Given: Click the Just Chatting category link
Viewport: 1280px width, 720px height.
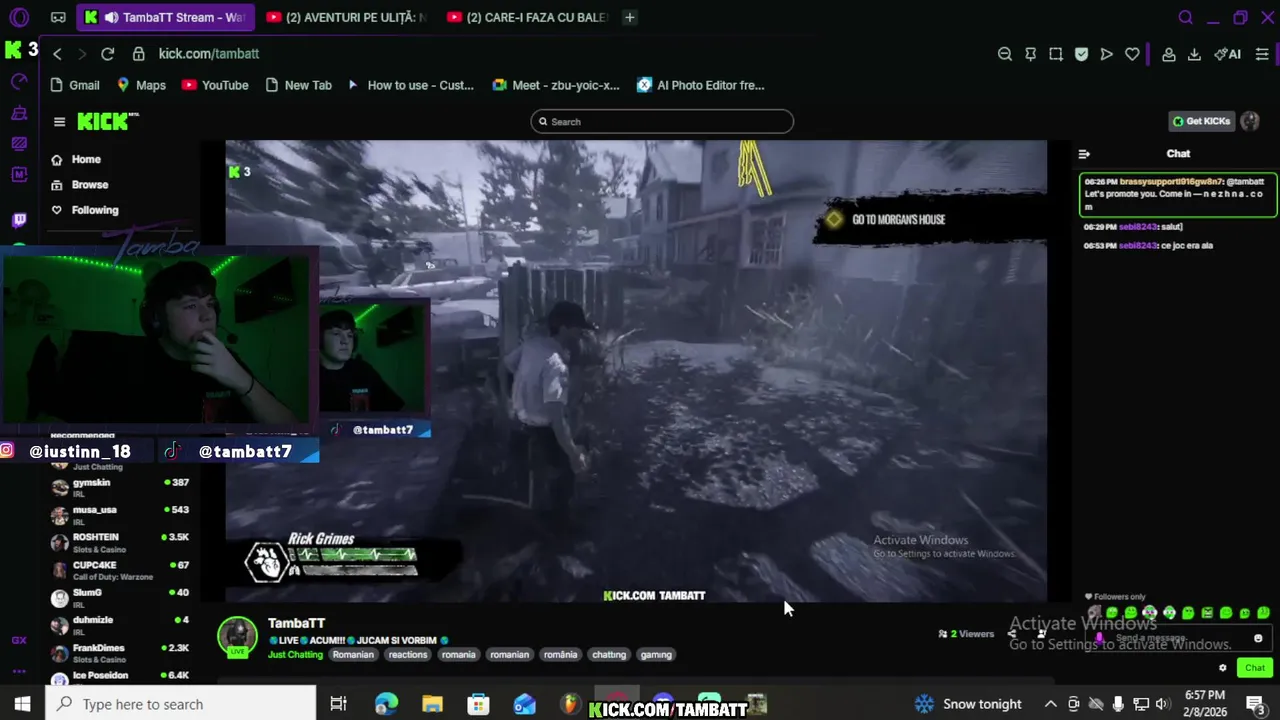Looking at the screenshot, I should pyautogui.click(x=295, y=655).
